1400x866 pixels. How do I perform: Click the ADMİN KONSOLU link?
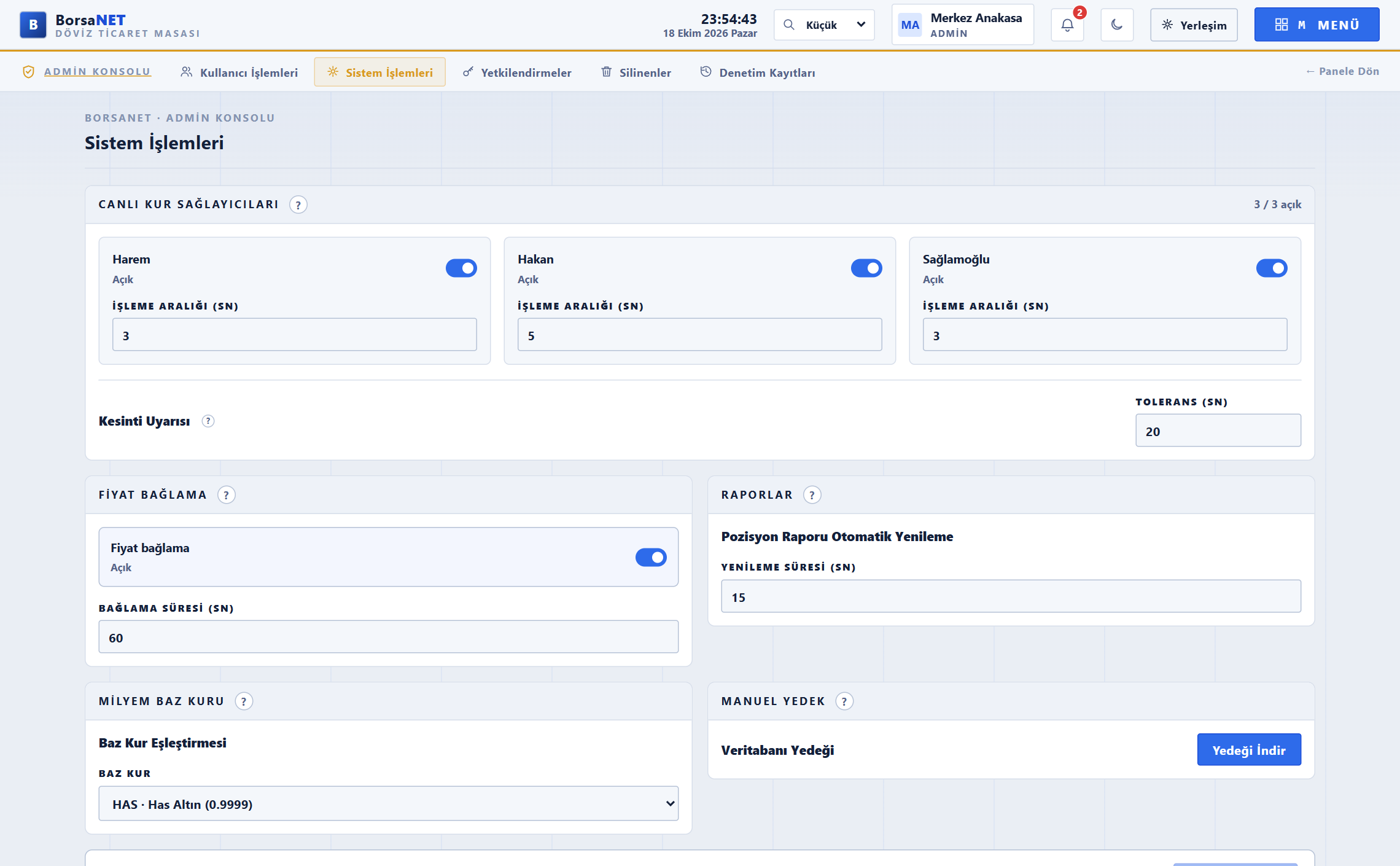tap(97, 72)
